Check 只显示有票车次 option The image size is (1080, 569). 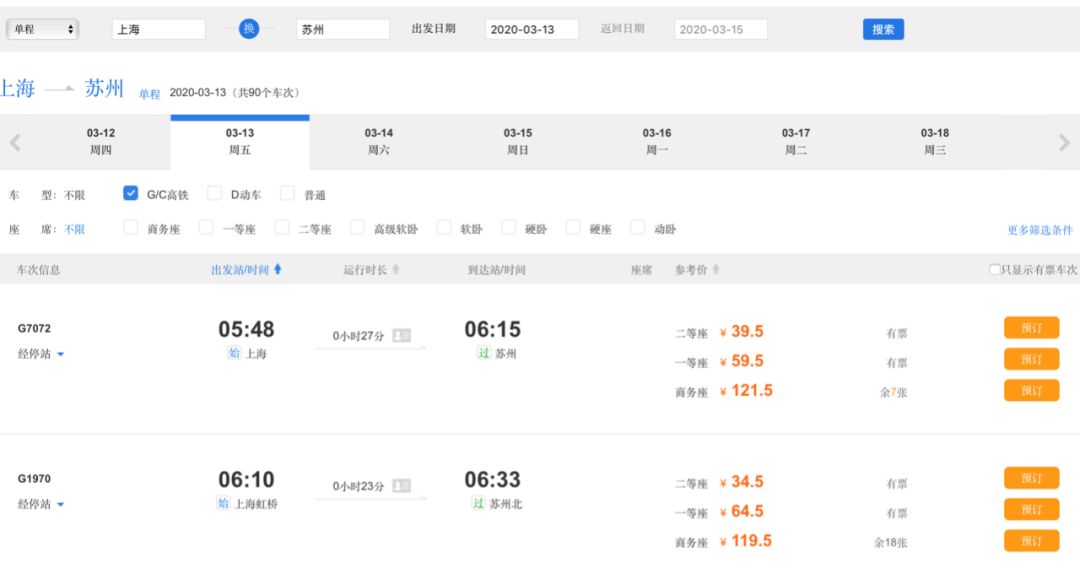[x=994, y=270]
